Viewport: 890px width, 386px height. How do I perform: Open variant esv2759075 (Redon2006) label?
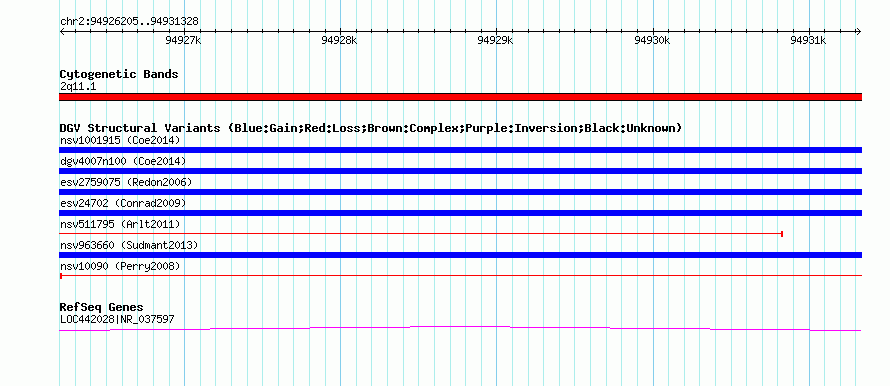126,182
